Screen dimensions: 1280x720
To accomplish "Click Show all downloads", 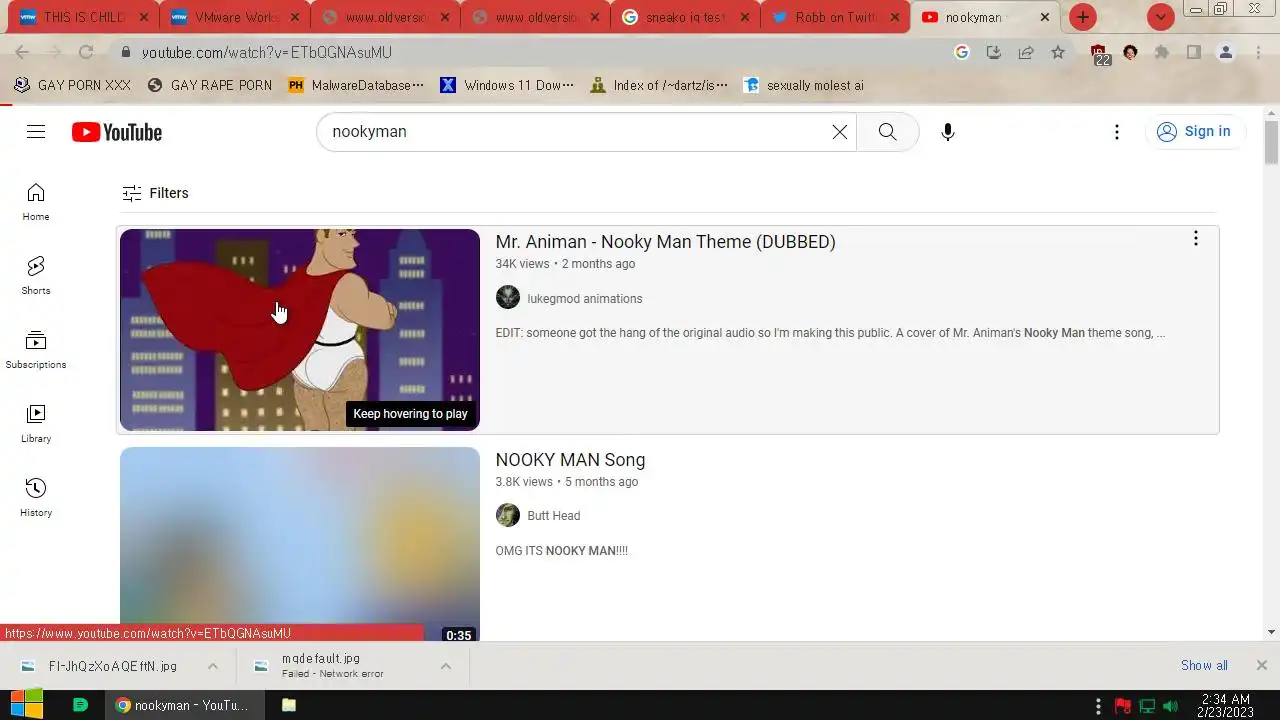I will 1204,665.
